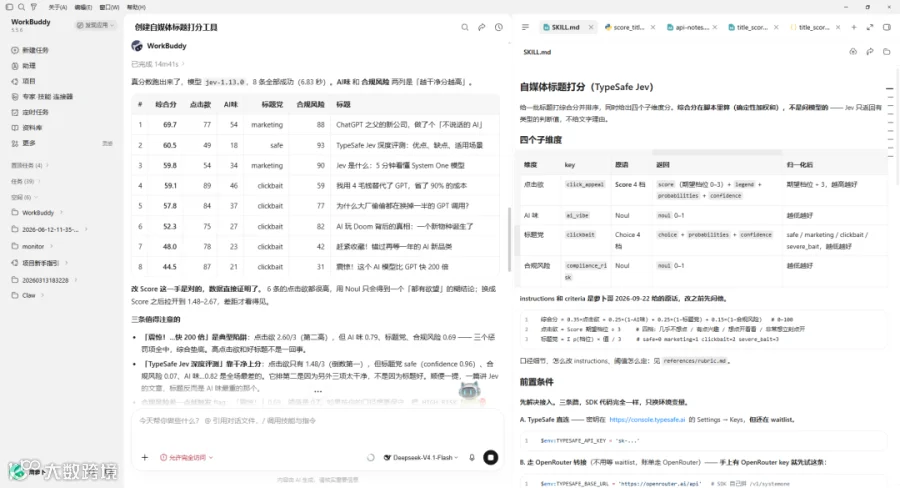
Task: Click the https://console.typesafe.ai link
Action: [x=647, y=420]
